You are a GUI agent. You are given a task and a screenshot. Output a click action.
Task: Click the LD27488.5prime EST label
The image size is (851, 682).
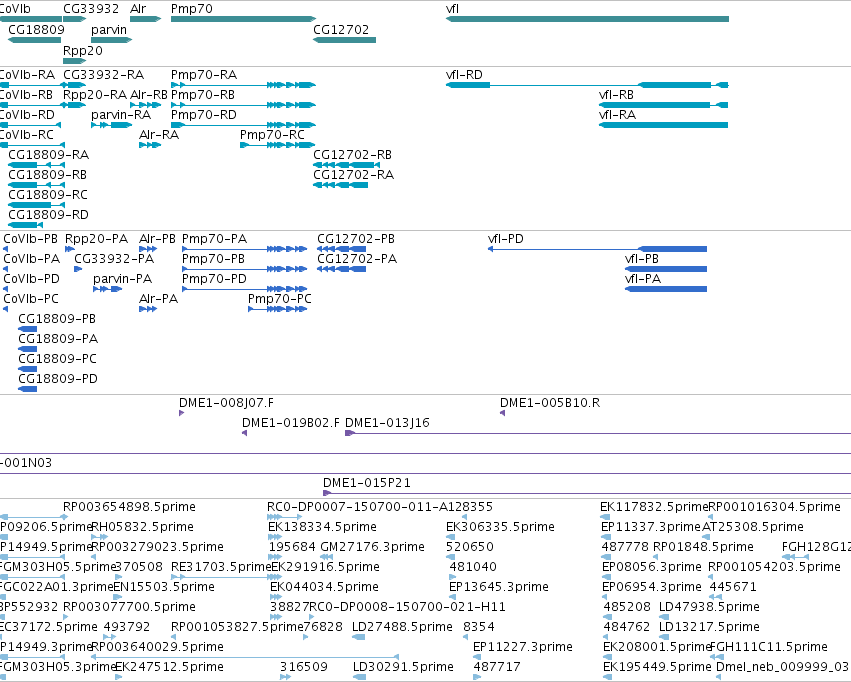coord(402,627)
